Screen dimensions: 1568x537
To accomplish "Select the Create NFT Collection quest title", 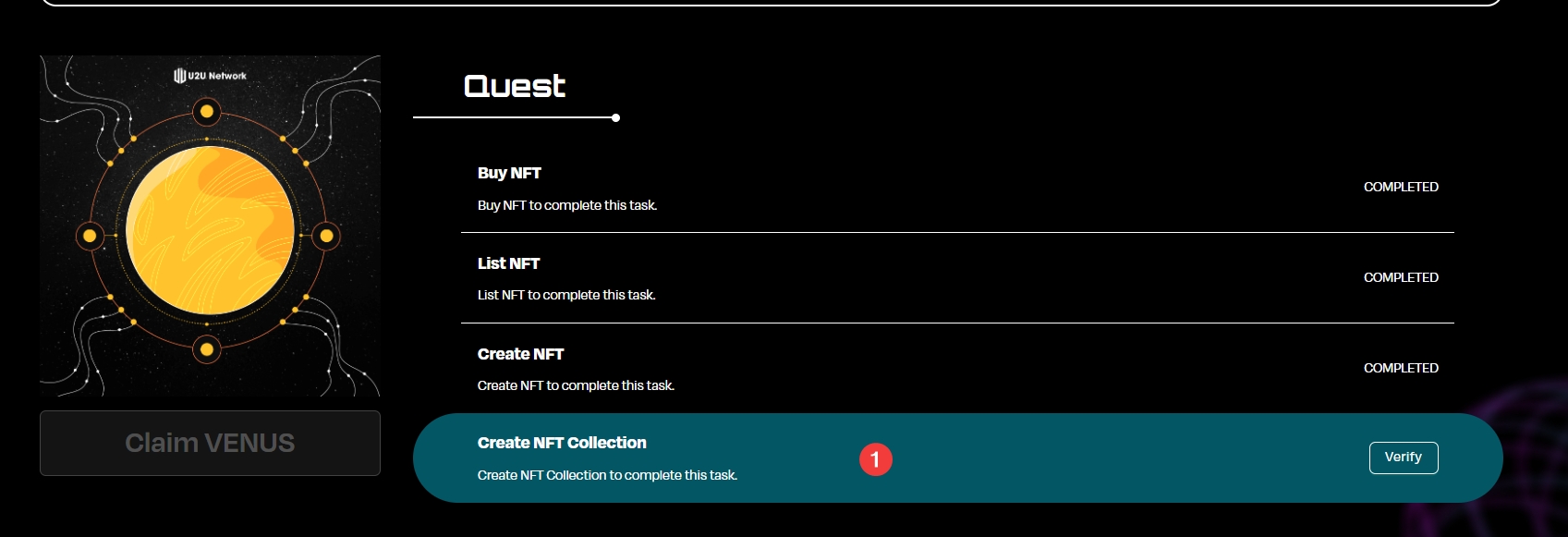I will coord(562,443).
